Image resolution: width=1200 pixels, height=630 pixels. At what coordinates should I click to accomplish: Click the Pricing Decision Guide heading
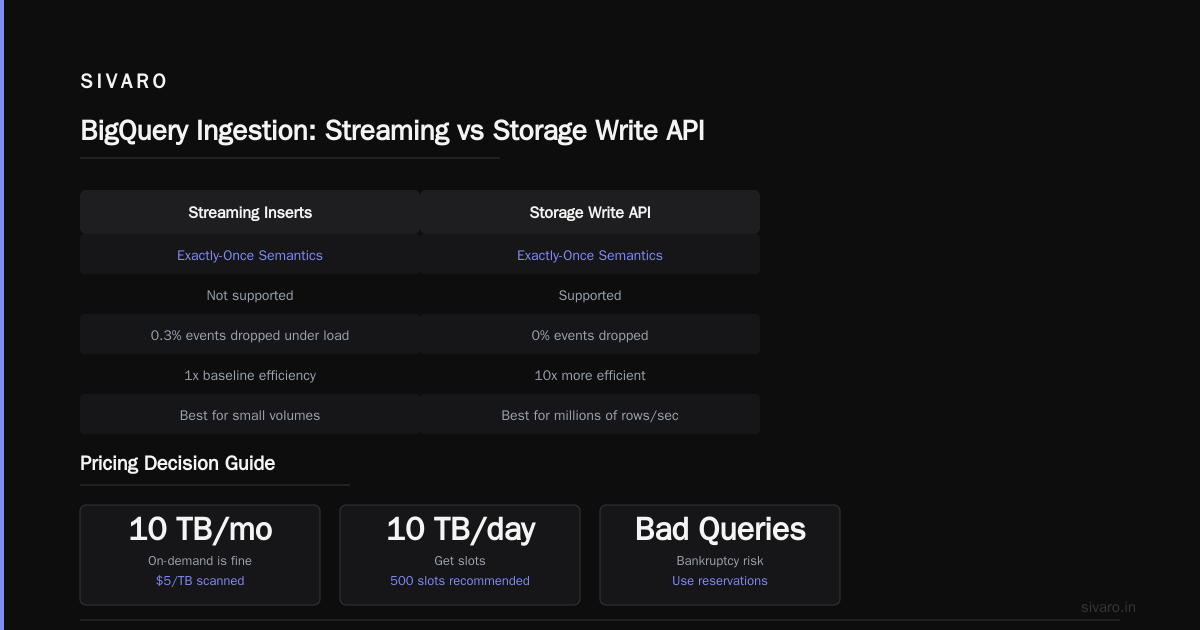(x=177, y=463)
